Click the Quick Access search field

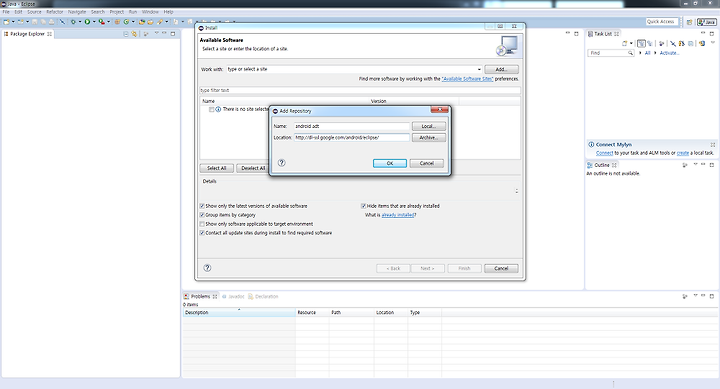point(662,22)
